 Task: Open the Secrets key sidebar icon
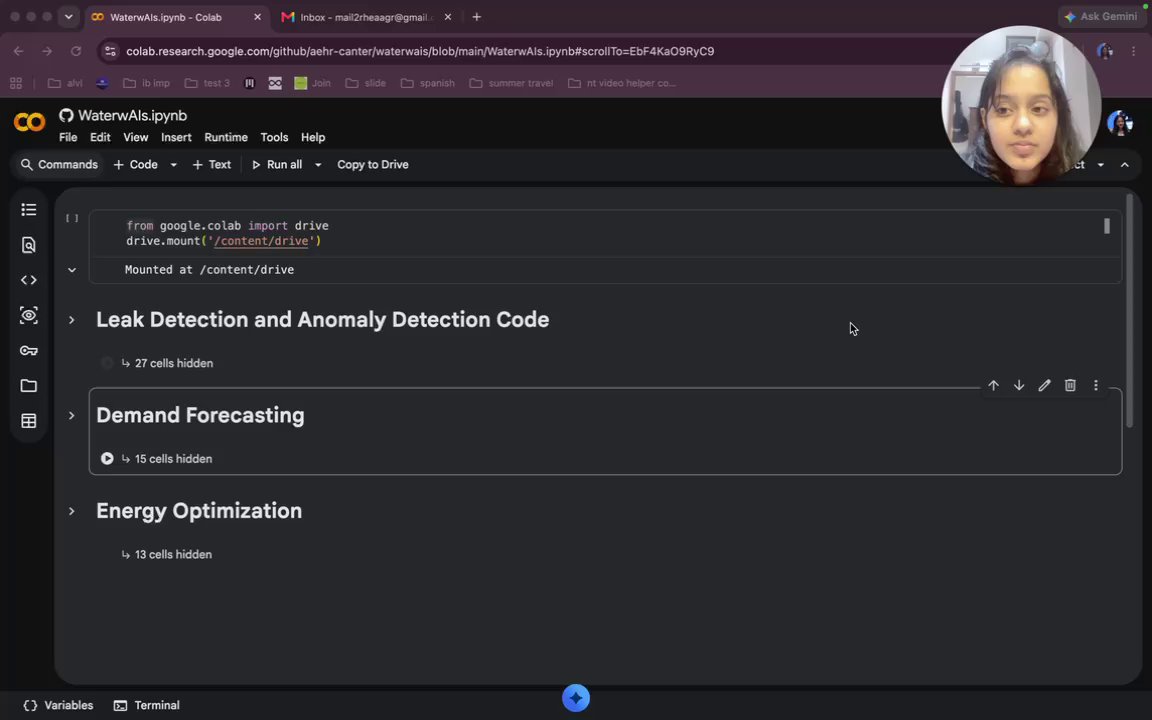[29, 350]
